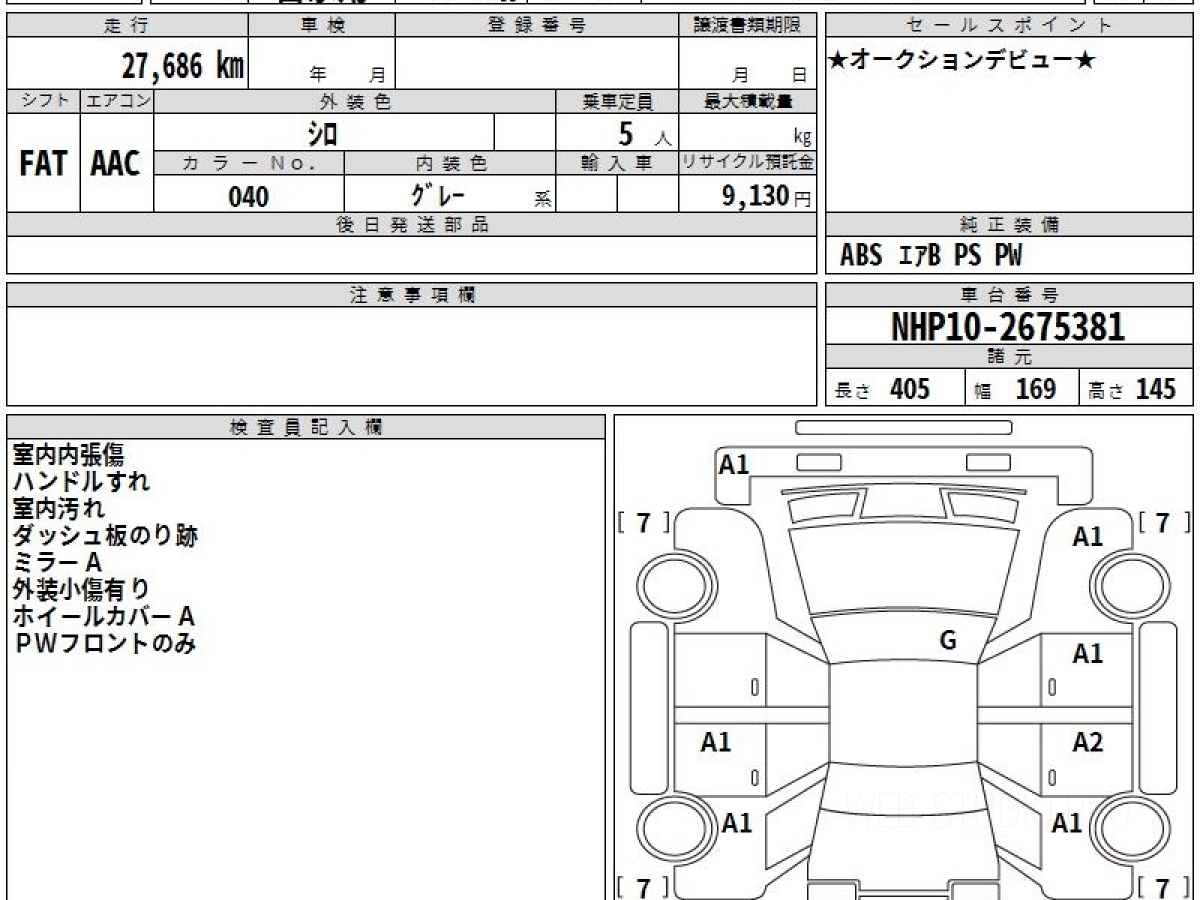The width and height of the screenshot is (1200, 900).
Task: Select the exterior color value シロ
Action: [x=322, y=133]
